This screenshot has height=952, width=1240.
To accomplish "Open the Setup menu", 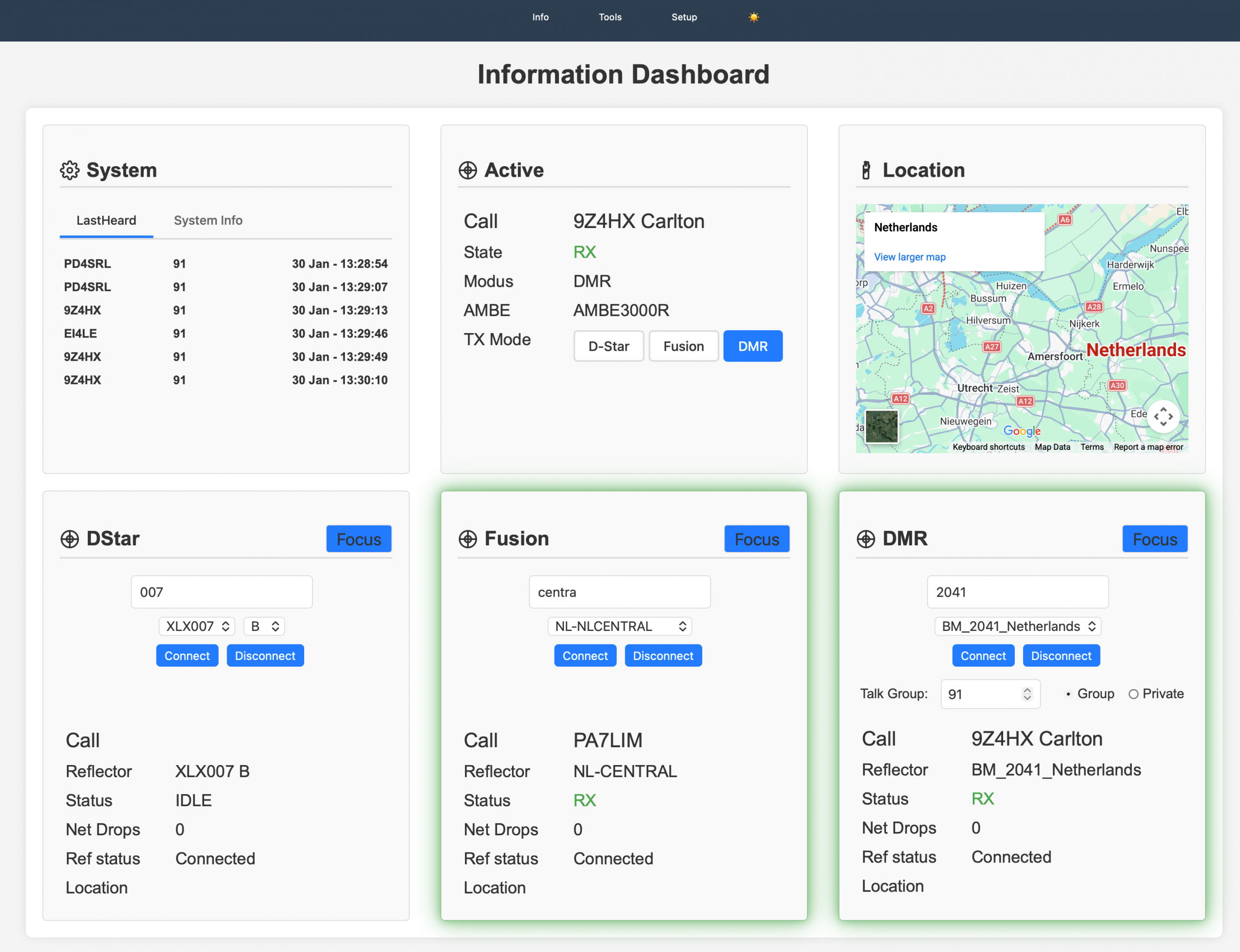I will pyautogui.click(x=683, y=17).
